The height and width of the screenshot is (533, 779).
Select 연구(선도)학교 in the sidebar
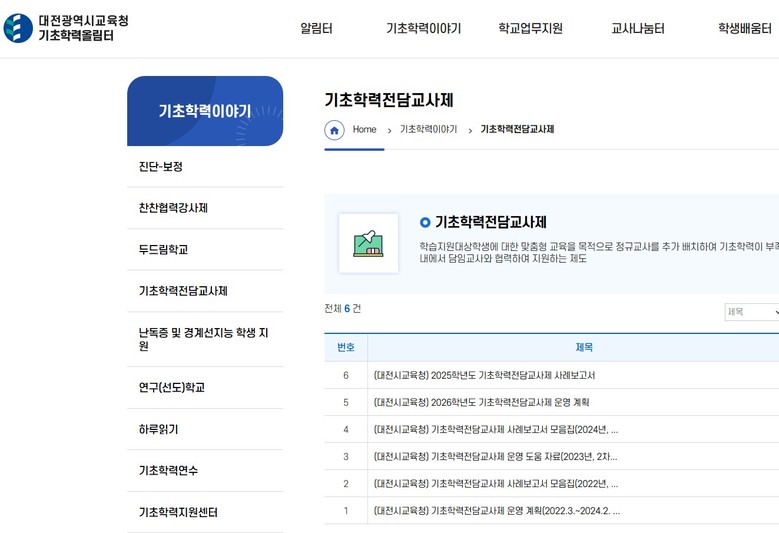(171, 388)
